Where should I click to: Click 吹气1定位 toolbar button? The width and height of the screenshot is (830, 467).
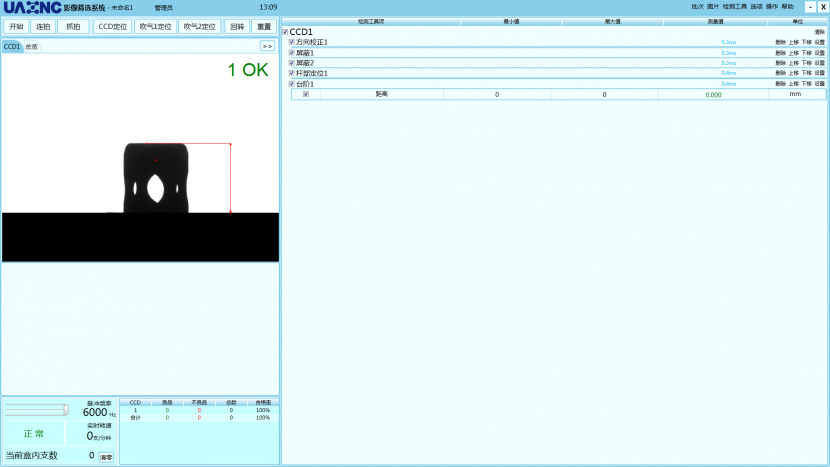pyautogui.click(x=155, y=27)
